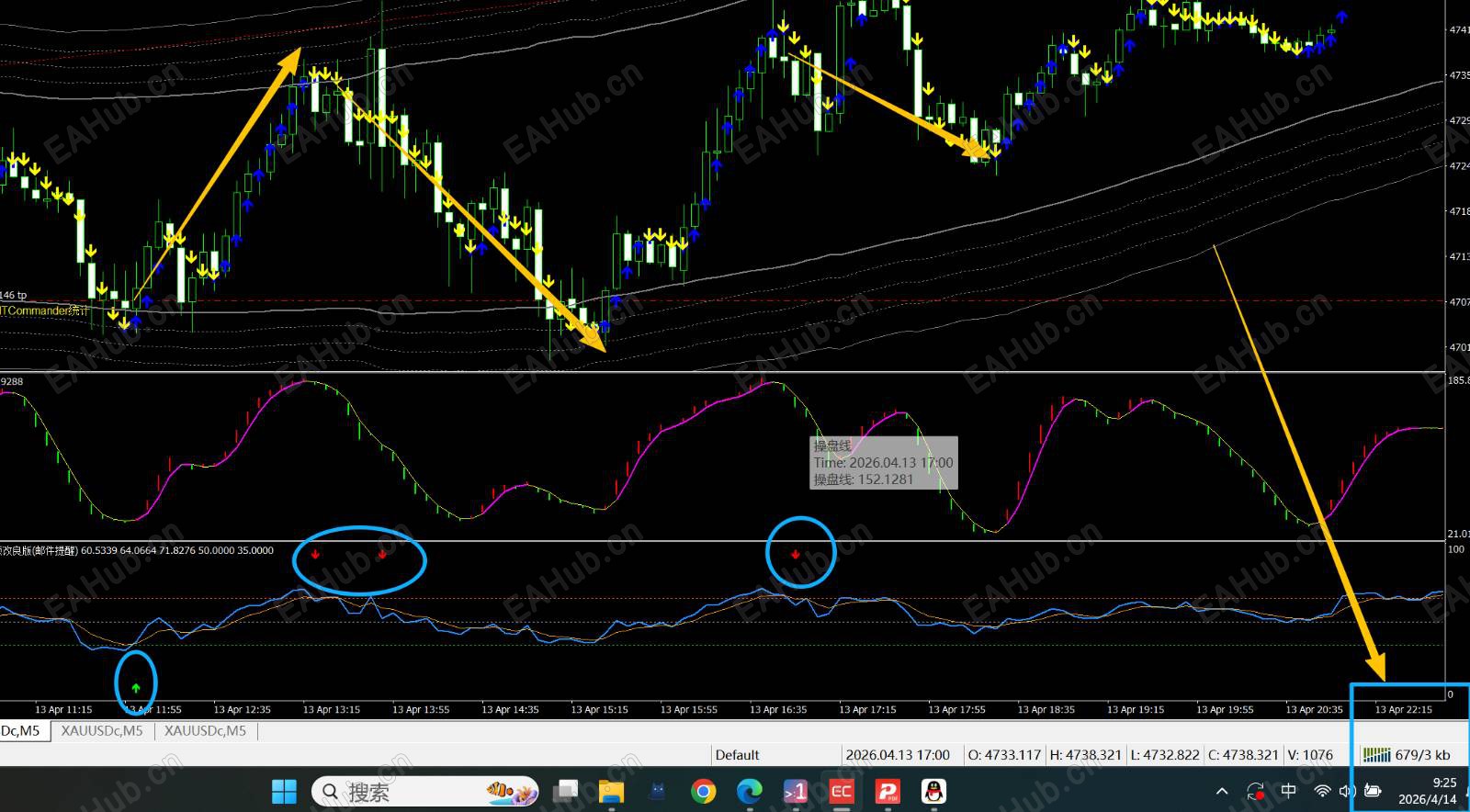
Task: Click connection status 679/3 kb indicator
Action: point(1408,755)
